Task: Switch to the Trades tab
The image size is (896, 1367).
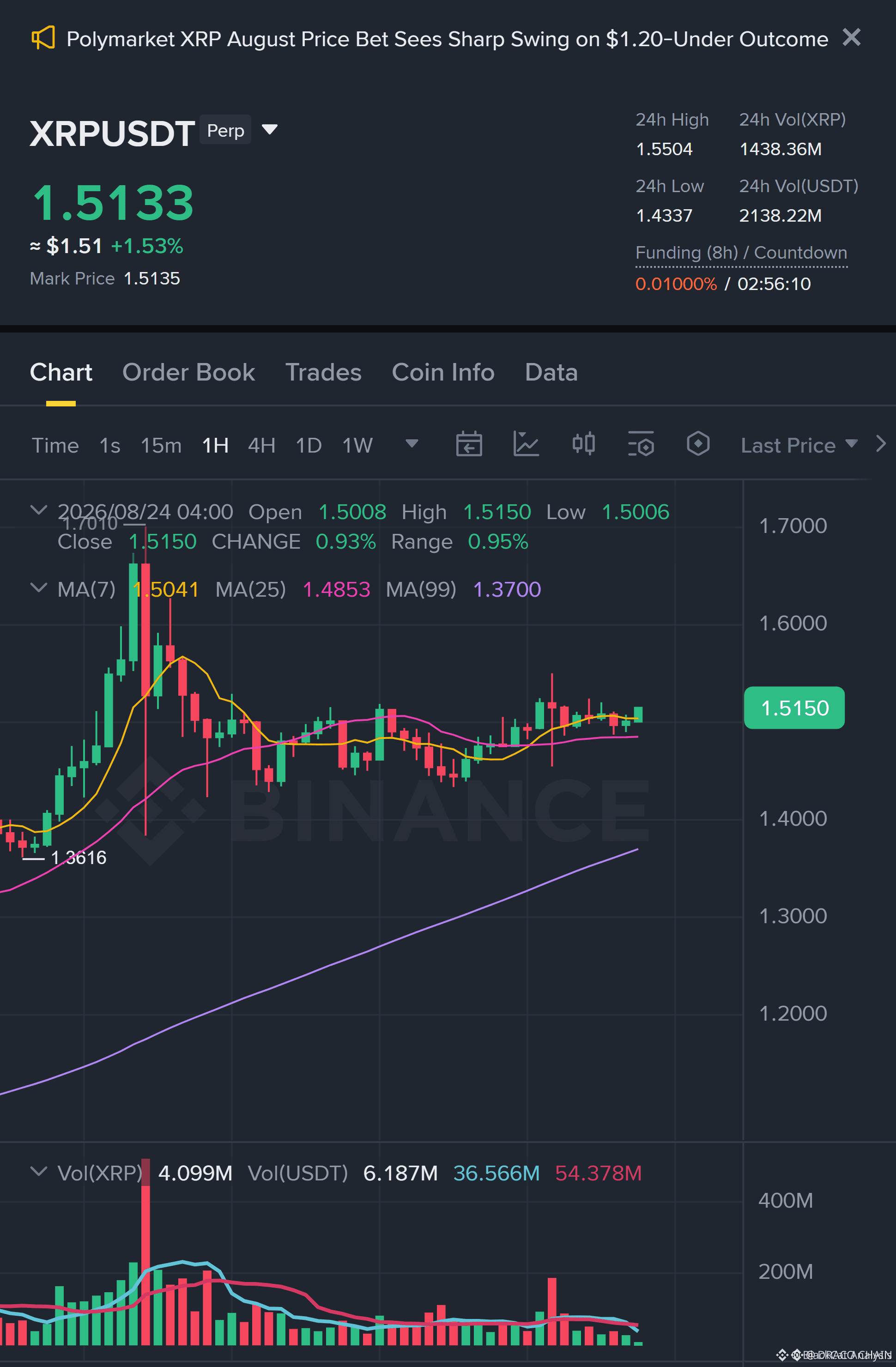Action: tap(323, 372)
